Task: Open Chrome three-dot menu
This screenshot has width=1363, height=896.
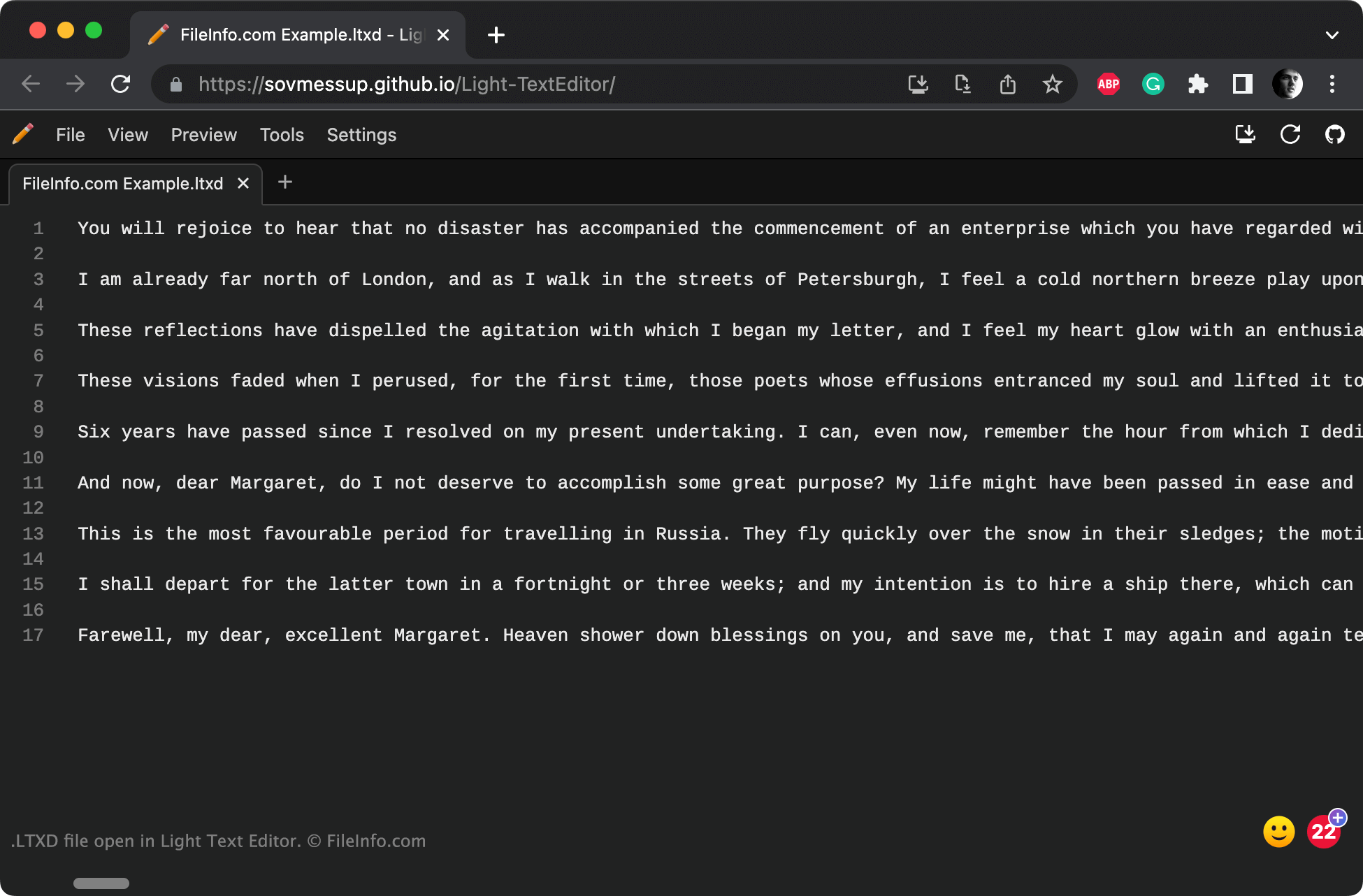Action: pyautogui.click(x=1332, y=85)
